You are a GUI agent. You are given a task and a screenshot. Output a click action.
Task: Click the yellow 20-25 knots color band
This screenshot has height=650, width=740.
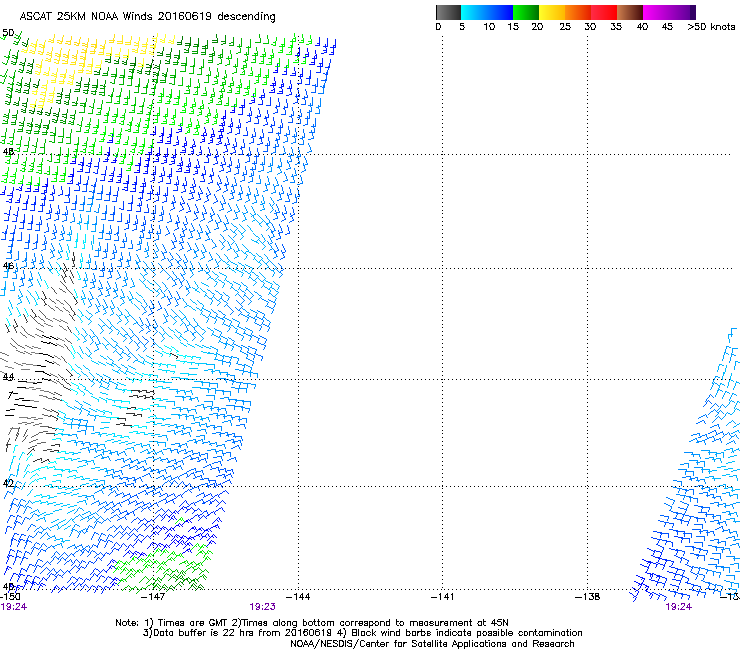coord(552,12)
